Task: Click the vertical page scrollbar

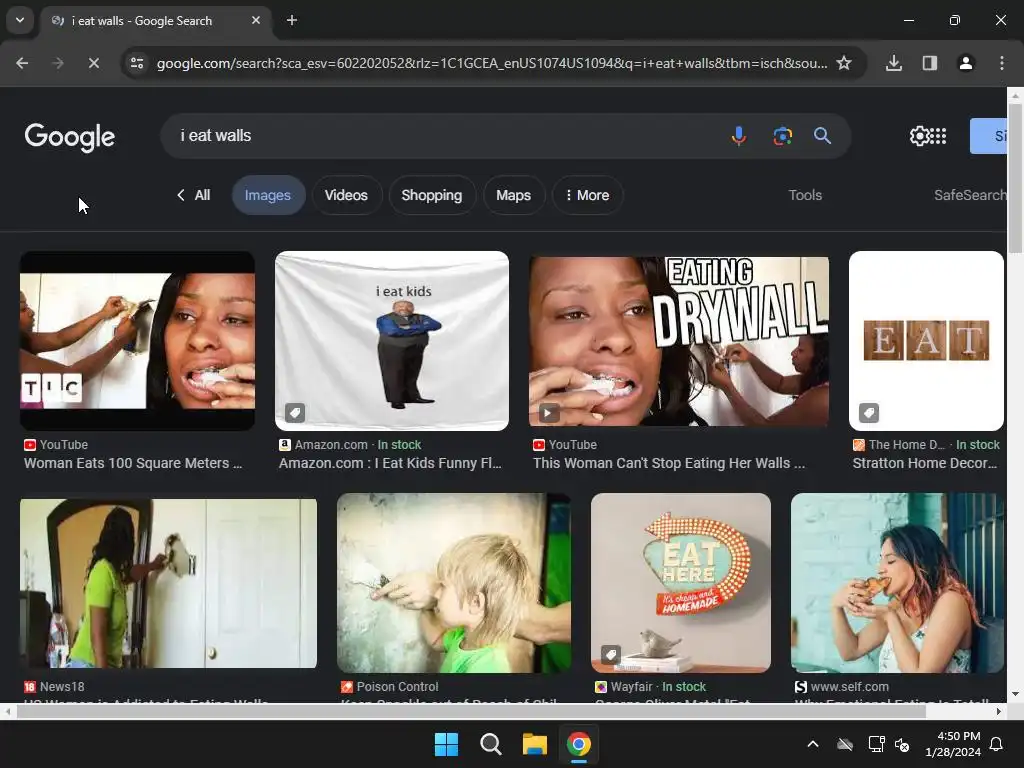Action: coord(1015,178)
